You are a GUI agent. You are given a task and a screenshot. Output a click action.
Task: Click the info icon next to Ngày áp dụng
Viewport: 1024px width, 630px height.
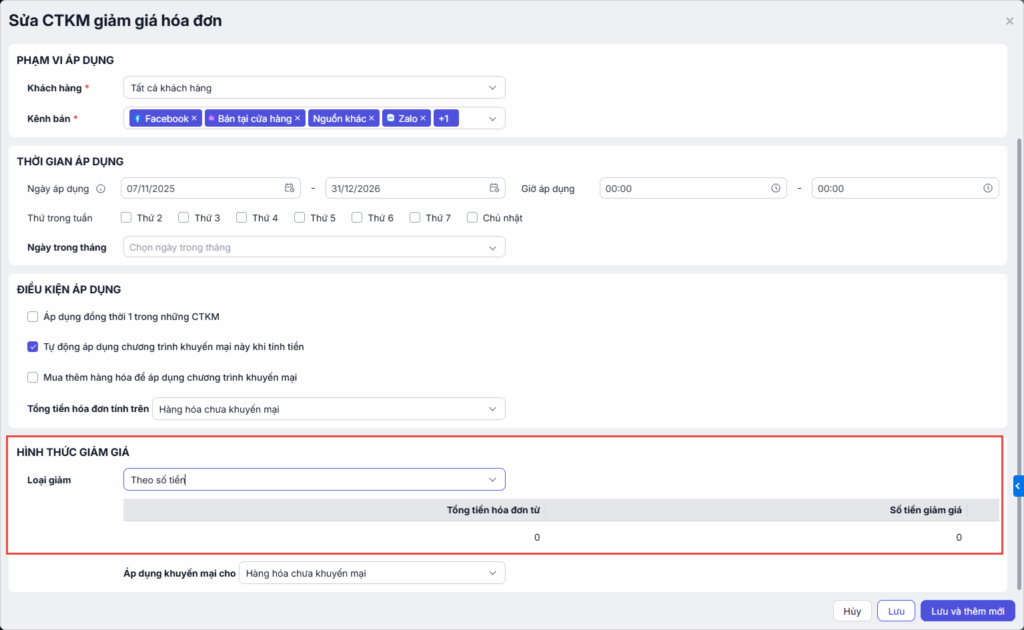pos(101,188)
